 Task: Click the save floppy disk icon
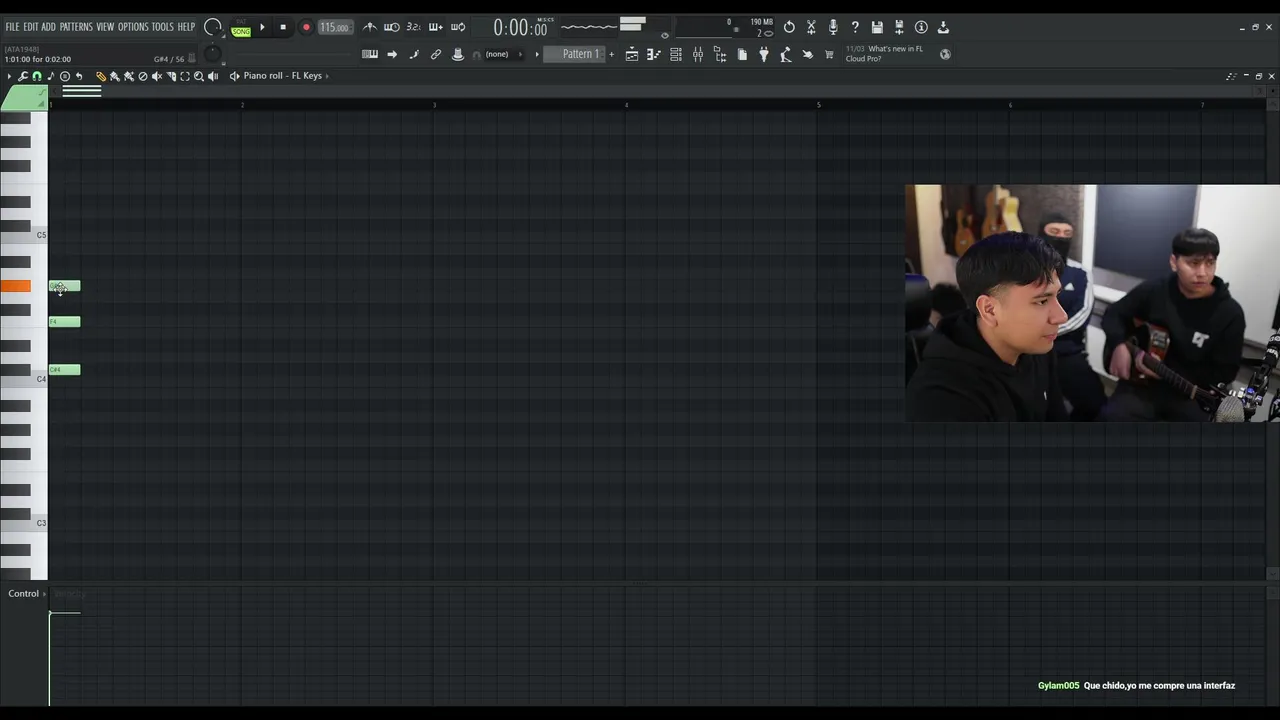877,27
